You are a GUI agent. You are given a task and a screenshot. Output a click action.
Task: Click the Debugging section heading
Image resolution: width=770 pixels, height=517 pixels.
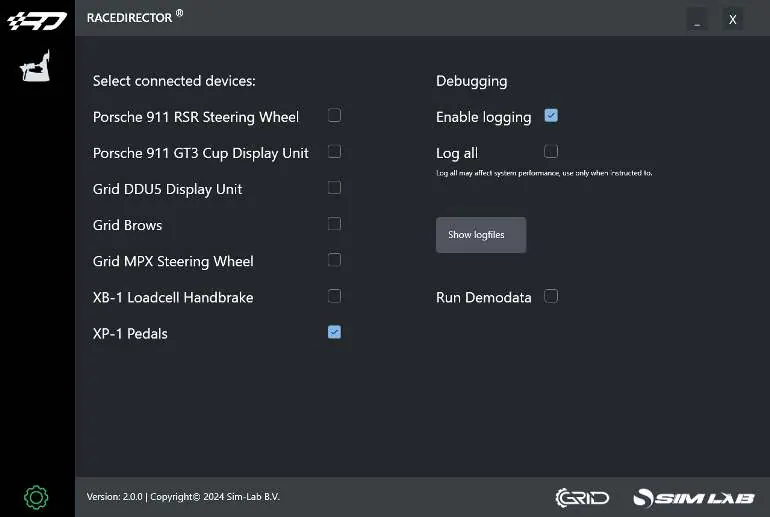tap(471, 82)
